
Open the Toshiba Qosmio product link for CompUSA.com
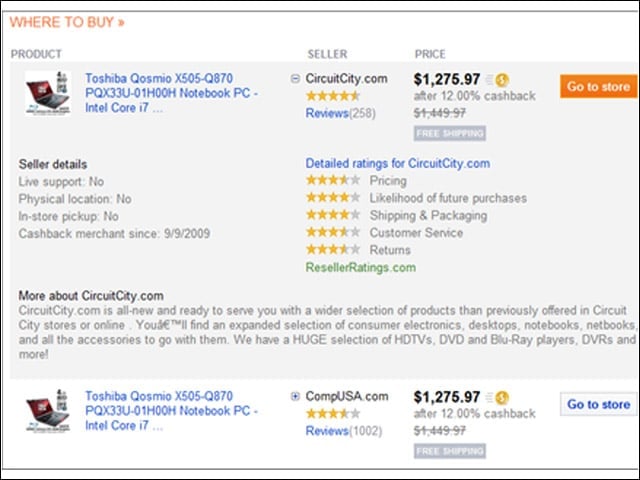pos(171,411)
